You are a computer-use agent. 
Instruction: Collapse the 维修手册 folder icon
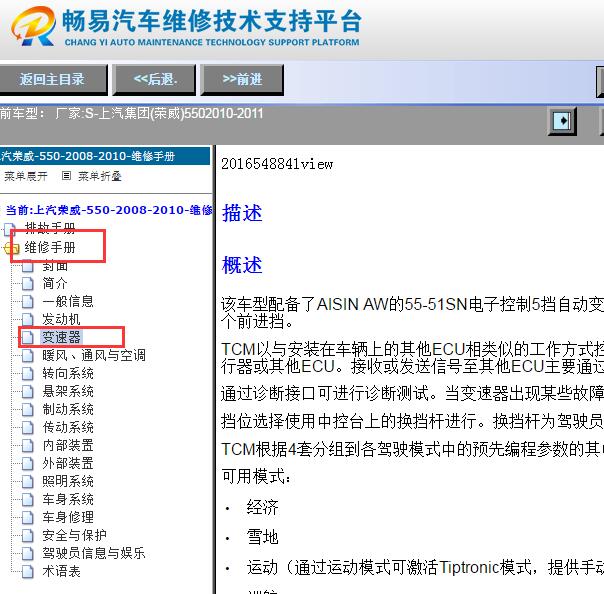point(11,248)
